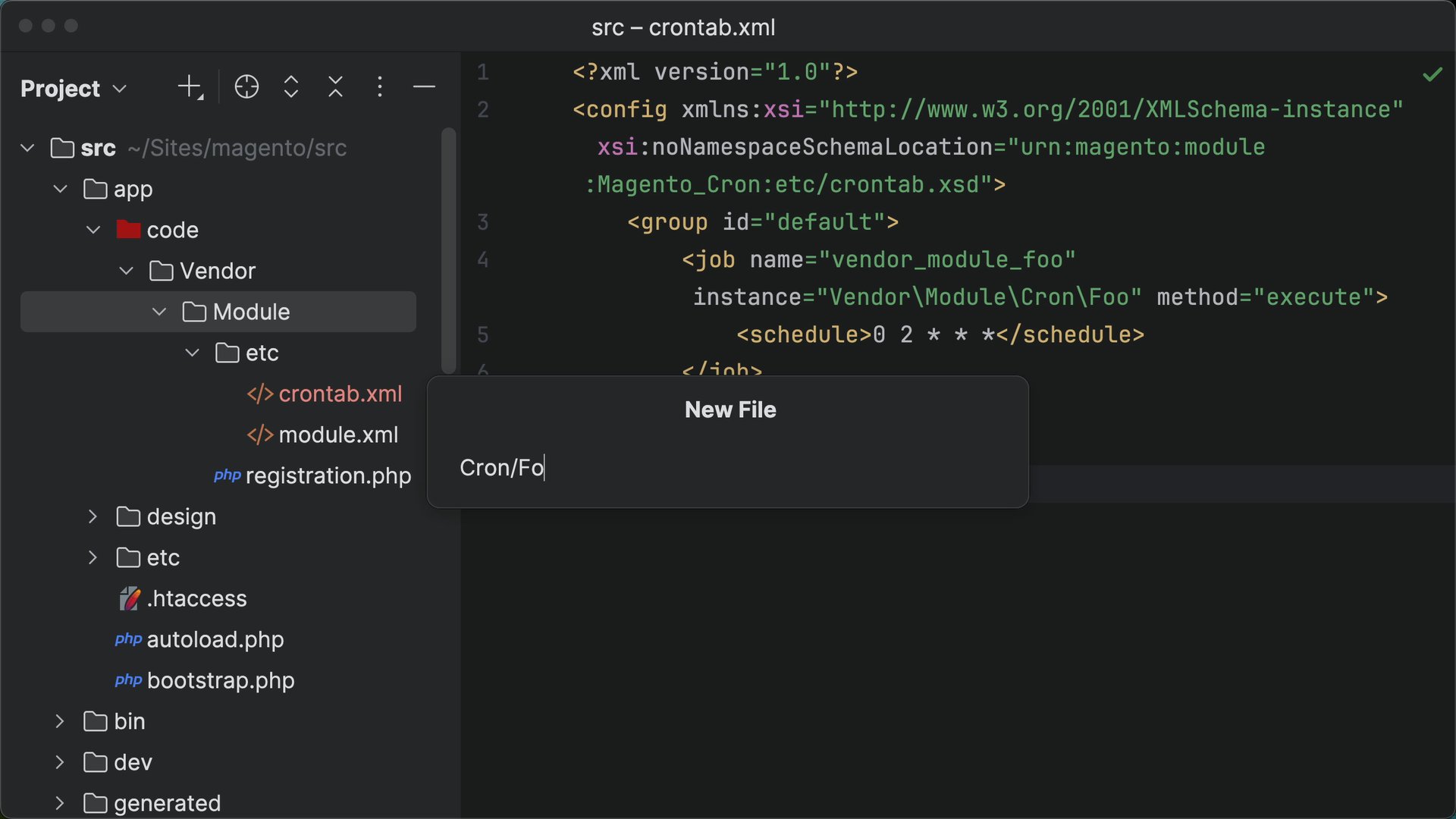The width and height of the screenshot is (1456, 819).
Task: Collapse the app folder
Action: pyautogui.click(x=61, y=189)
